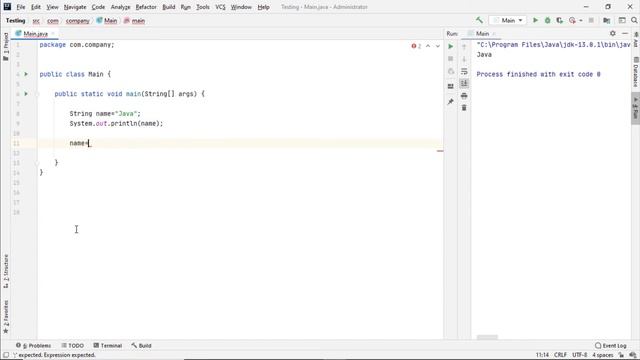The width and height of the screenshot is (640, 360).
Task: Toggle the Database tool window
Action: click(636, 72)
